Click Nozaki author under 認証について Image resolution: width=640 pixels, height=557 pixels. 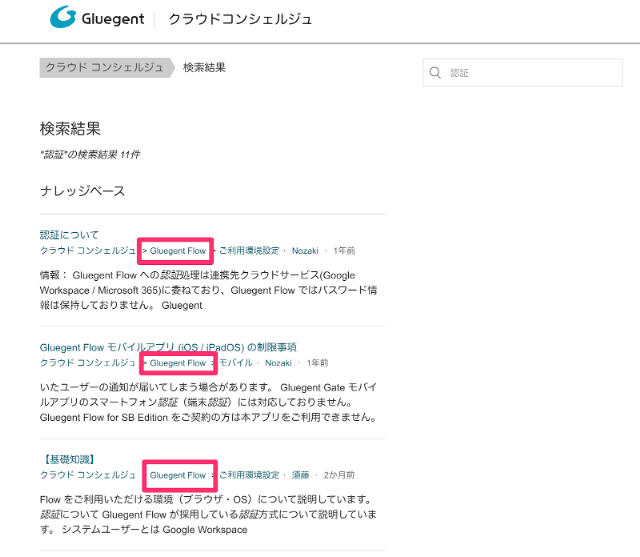point(305,251)
